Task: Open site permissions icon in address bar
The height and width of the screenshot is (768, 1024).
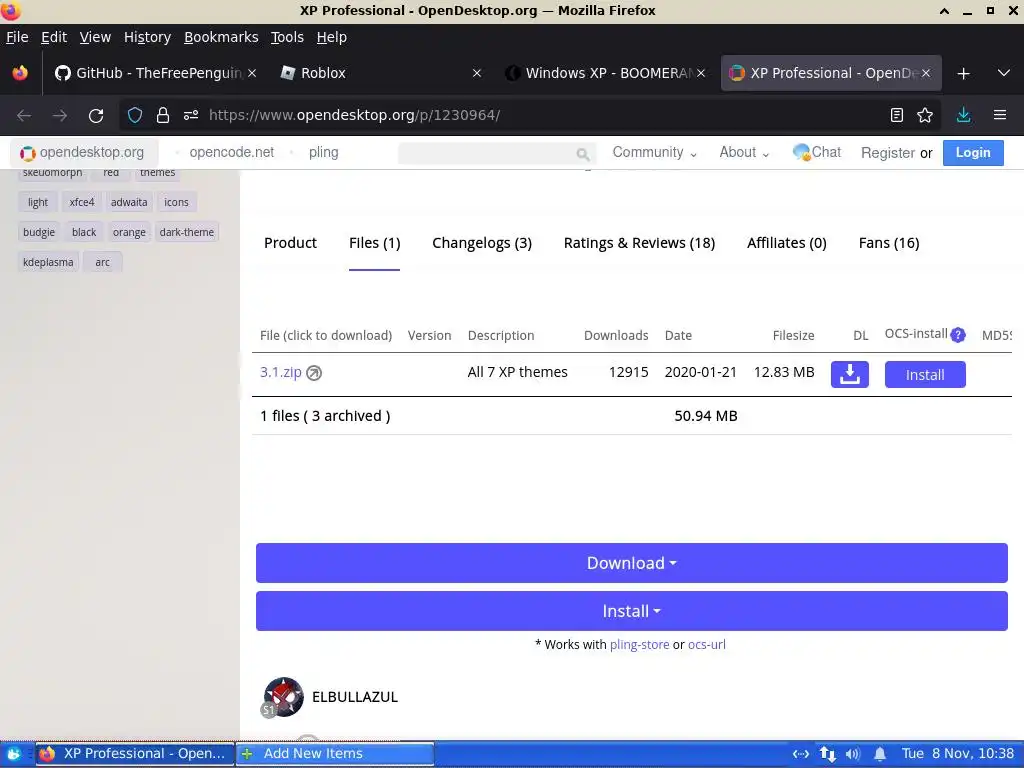Action: (191, 116)
